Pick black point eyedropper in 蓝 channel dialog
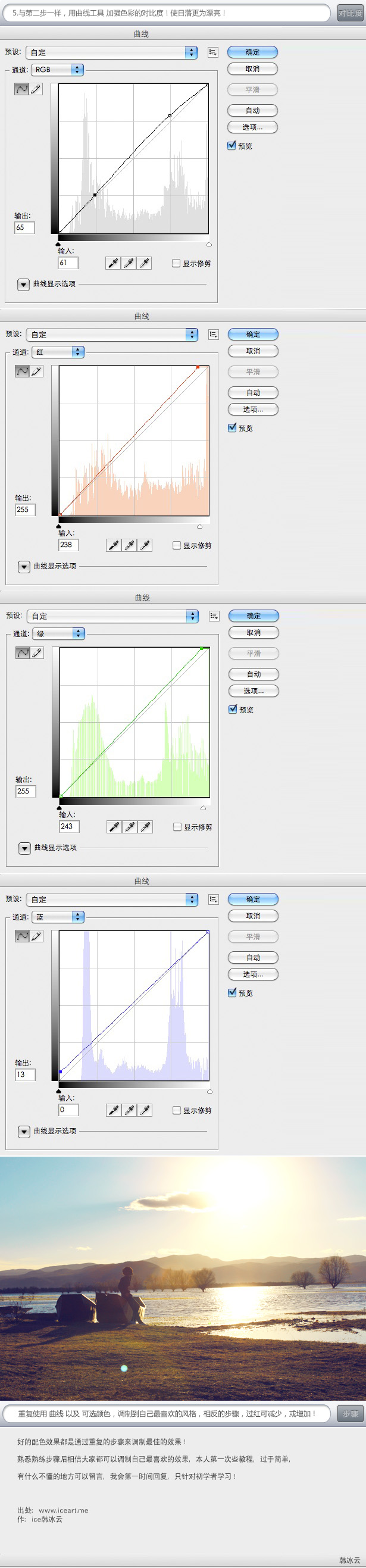Screen dimensions: 366x1568 pyautogui.click(x=114, y=1110)
